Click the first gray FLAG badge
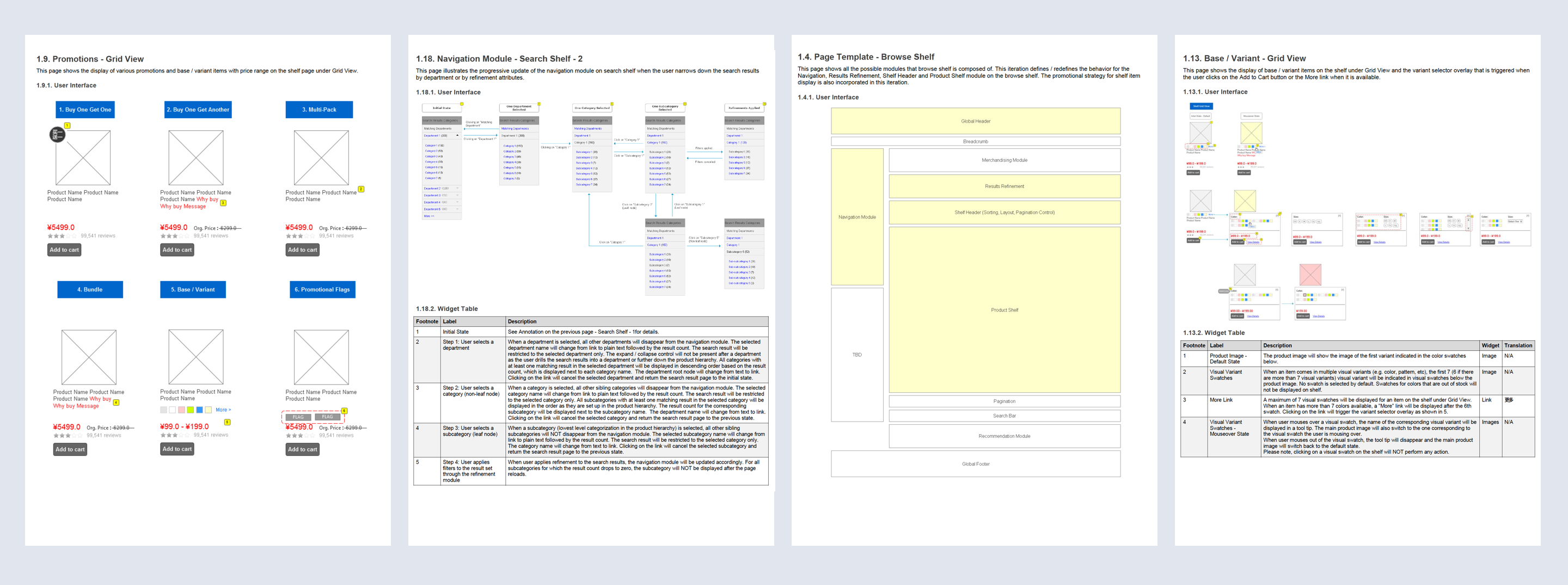1568x585 pixels. pyautogui.click(x=298, y=418)
